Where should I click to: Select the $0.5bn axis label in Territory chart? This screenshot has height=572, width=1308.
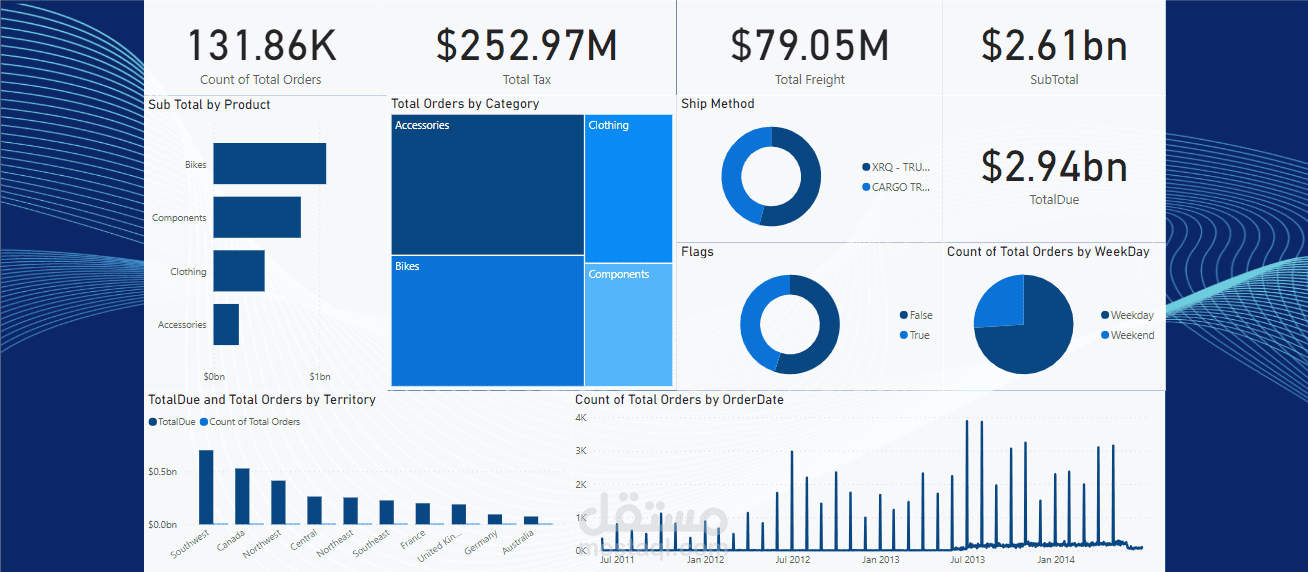pyautogui.click(x=163, y=471)
